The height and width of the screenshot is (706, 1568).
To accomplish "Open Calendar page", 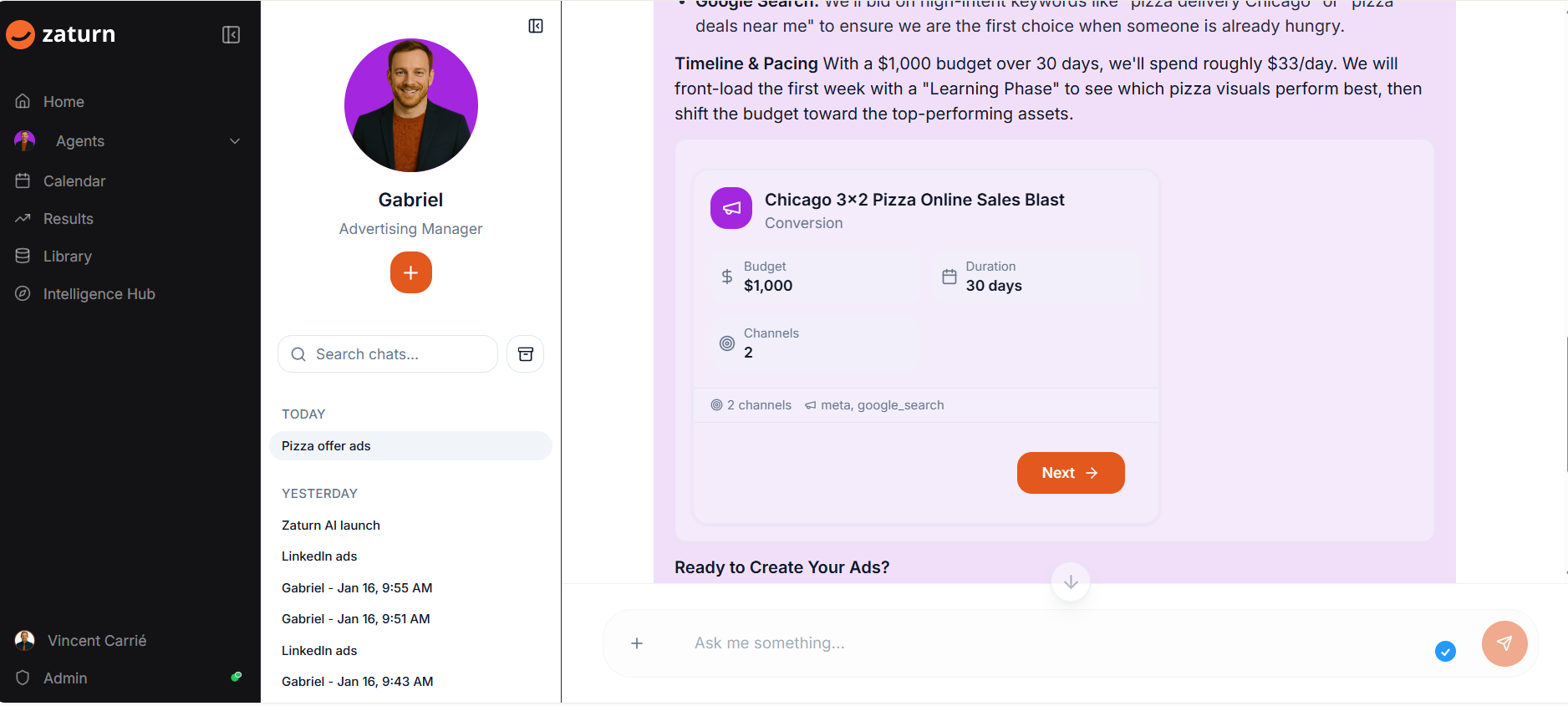I will click(74, 181).
